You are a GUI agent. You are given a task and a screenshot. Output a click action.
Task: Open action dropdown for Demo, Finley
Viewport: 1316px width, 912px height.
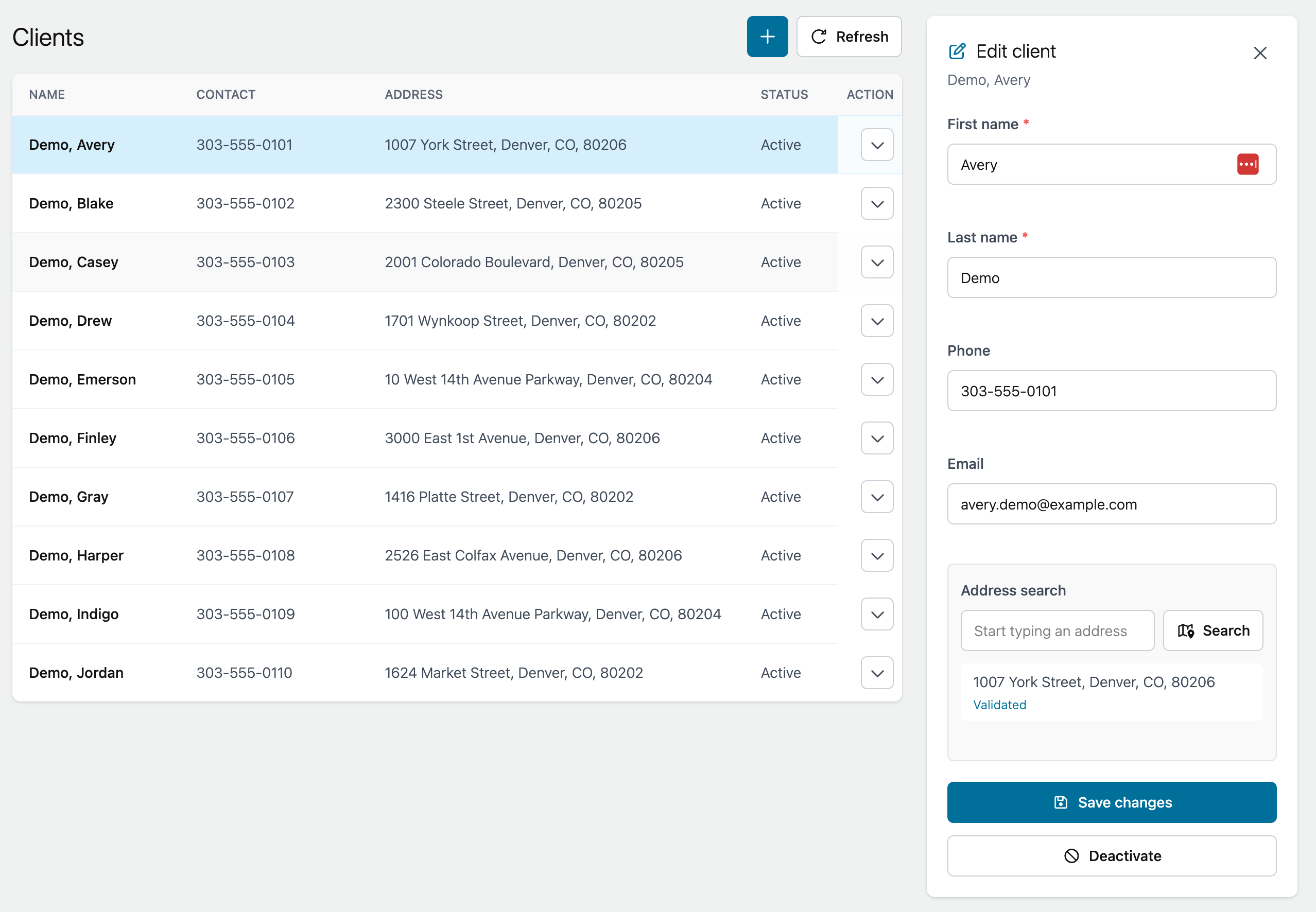(877, 439)
